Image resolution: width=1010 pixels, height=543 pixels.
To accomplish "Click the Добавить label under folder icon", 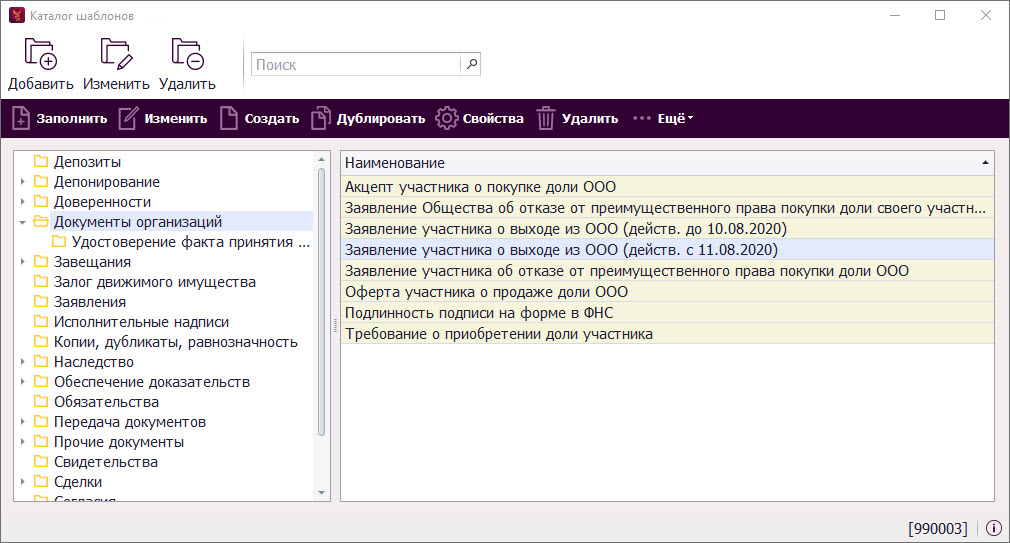I will click(41, 84).
